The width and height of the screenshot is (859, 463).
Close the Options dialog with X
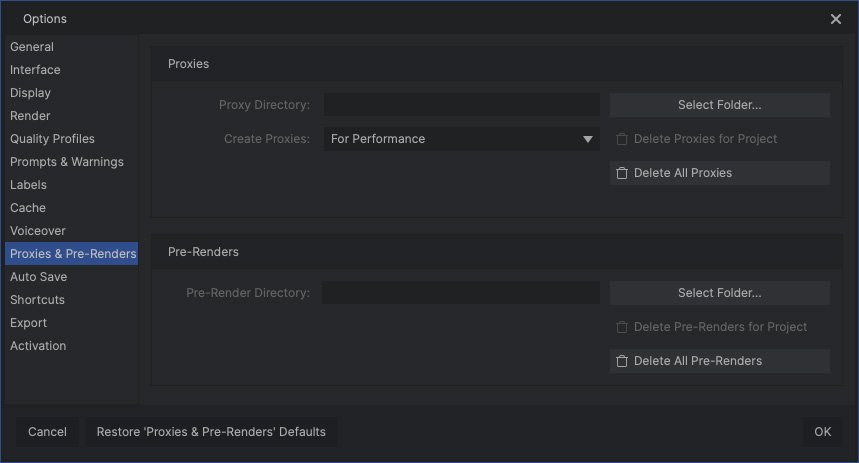(x=836, y=19)
